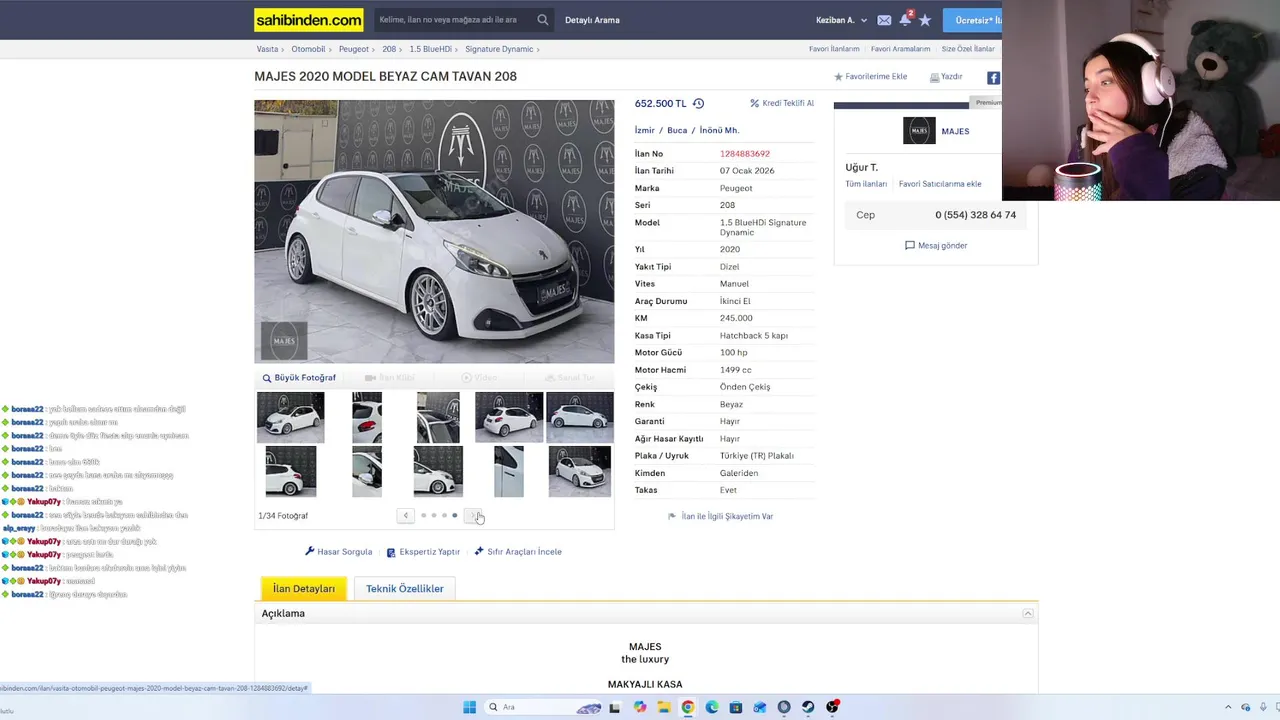This screenshot has height=720, width=1280.
Task: Click the price history clock icon
Action: [x=698, y=103]
